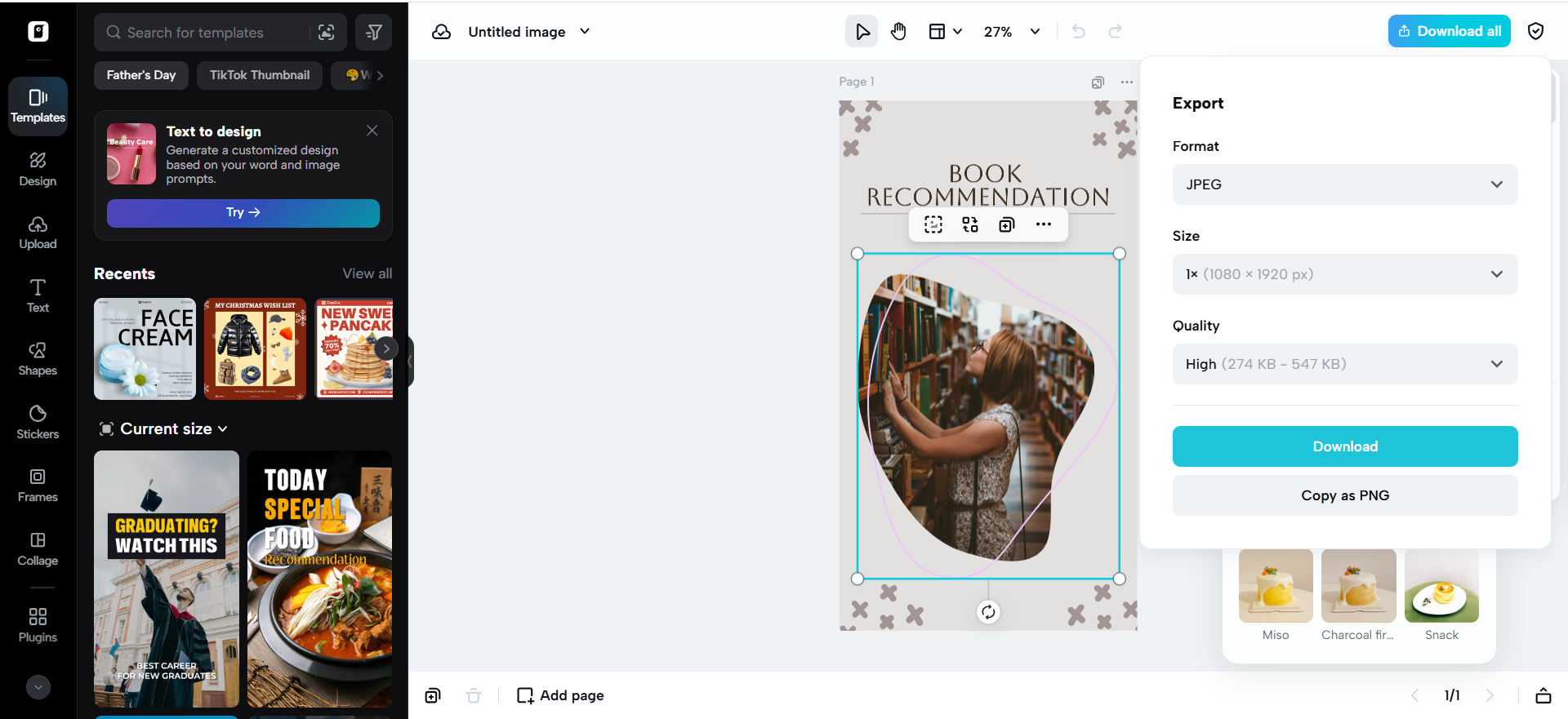Open the layers panel icon in footer

(1543, 695)
